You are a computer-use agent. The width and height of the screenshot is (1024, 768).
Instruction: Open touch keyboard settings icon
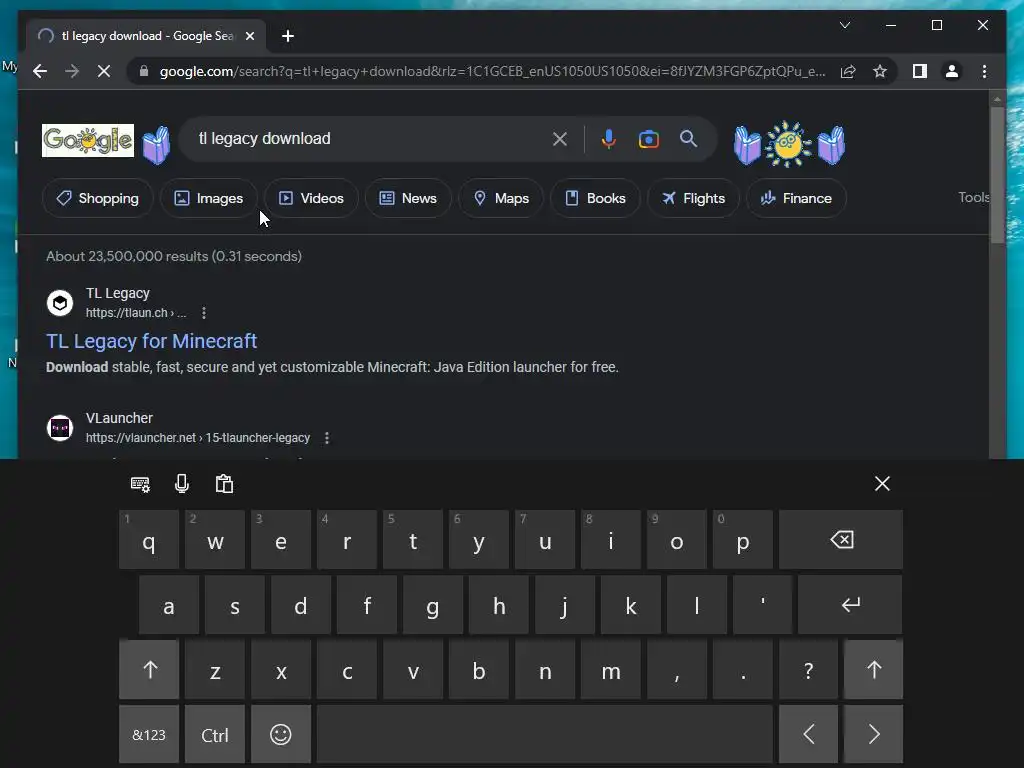click(x=140, y=484)
